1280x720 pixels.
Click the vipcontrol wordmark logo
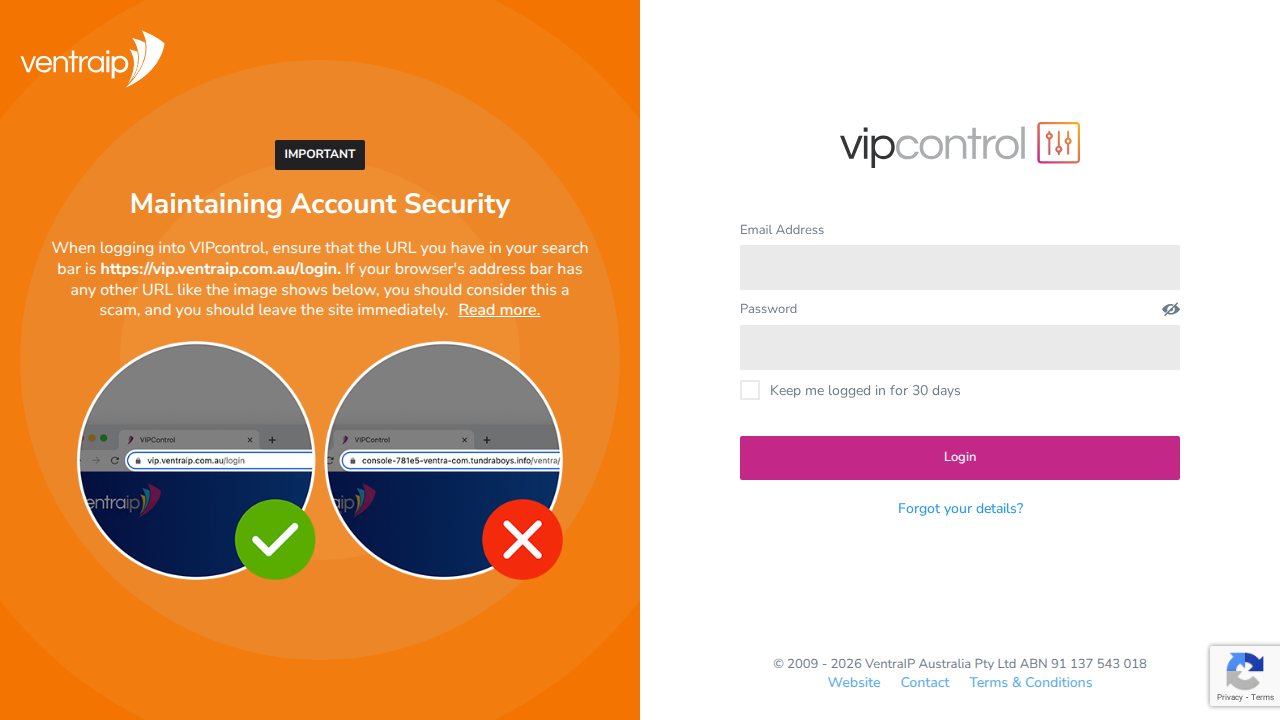click(932, 145)
